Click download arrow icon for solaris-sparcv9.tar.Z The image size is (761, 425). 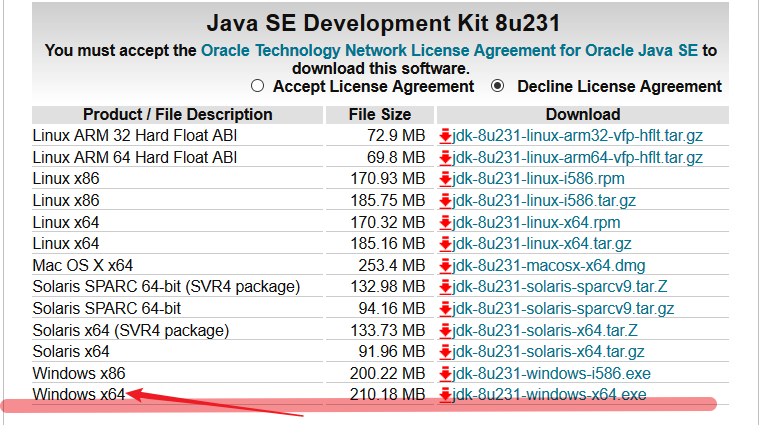pos(445,287)
